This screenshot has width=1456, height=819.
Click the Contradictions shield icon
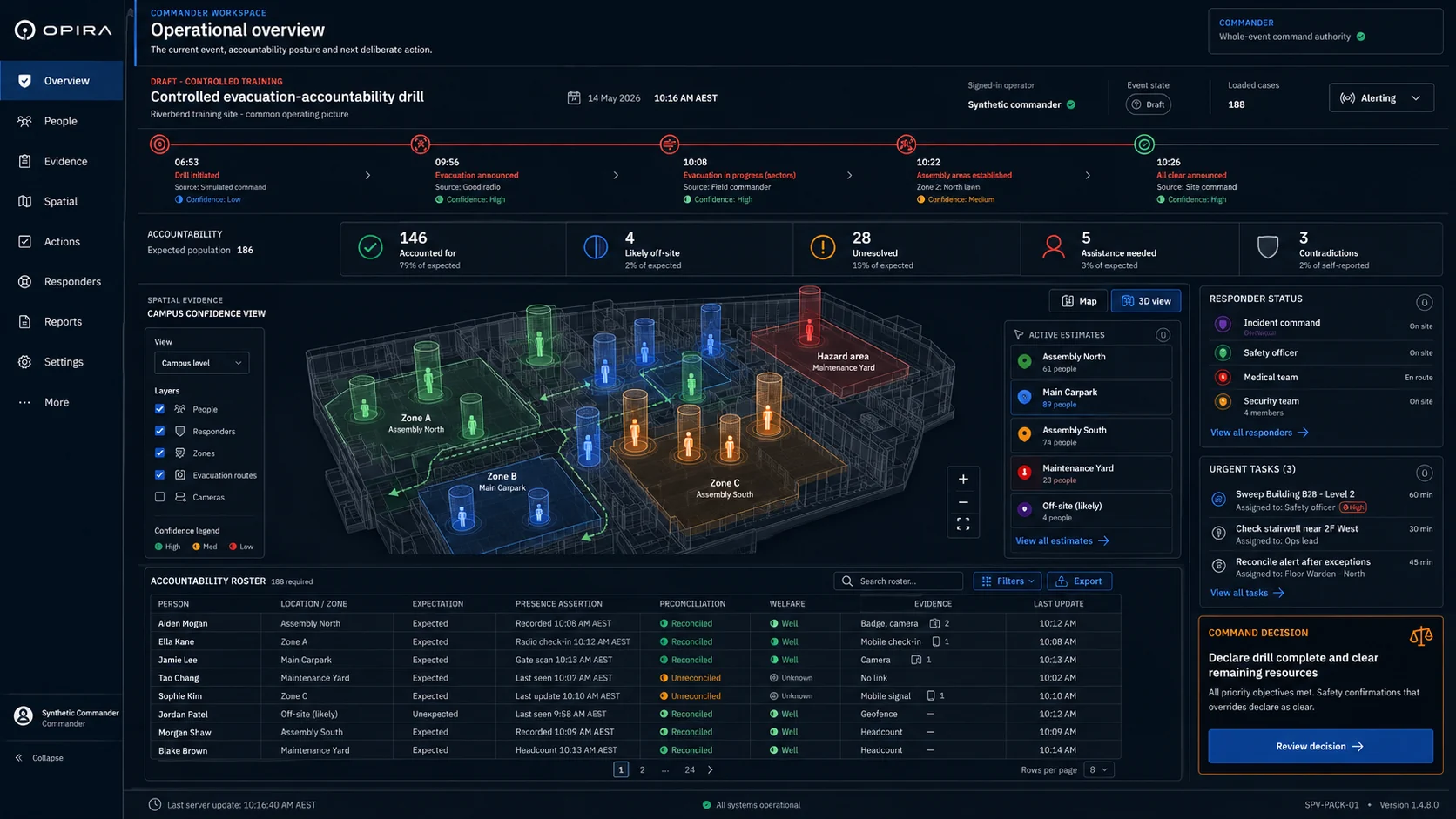coord(1268,248)
